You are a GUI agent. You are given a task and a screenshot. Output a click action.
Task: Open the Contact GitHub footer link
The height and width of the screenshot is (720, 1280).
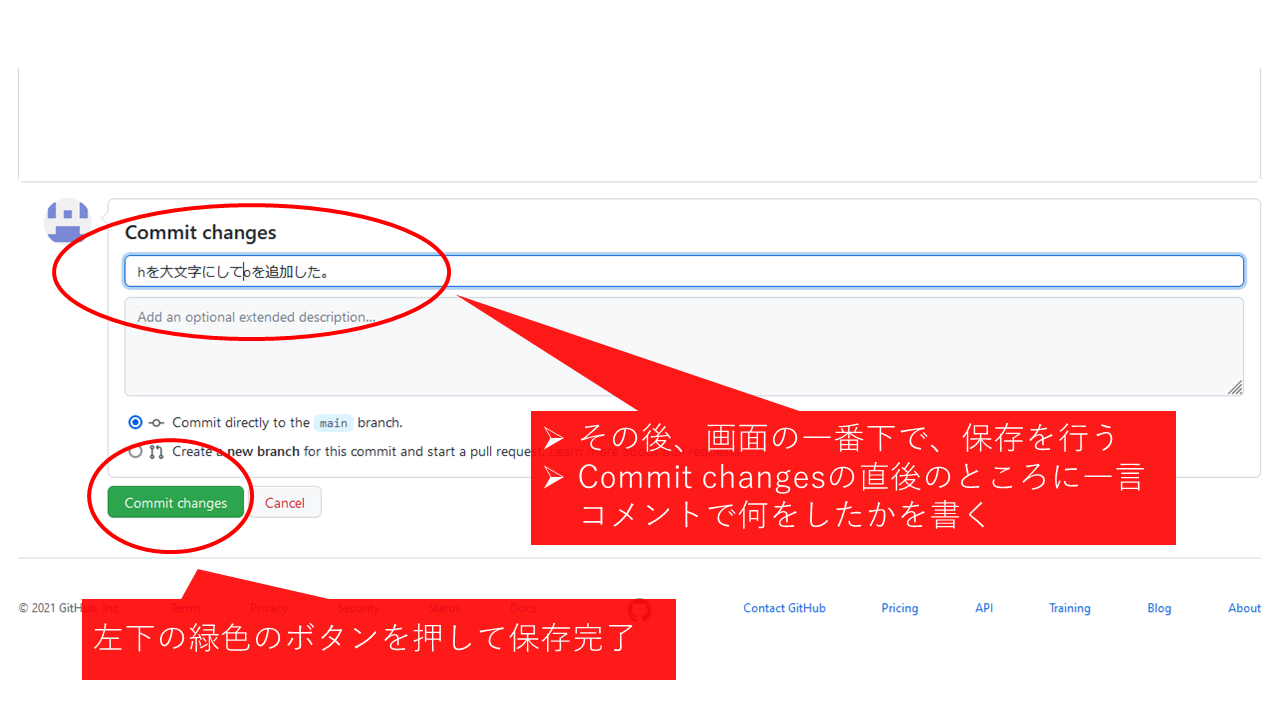(784, 608)
